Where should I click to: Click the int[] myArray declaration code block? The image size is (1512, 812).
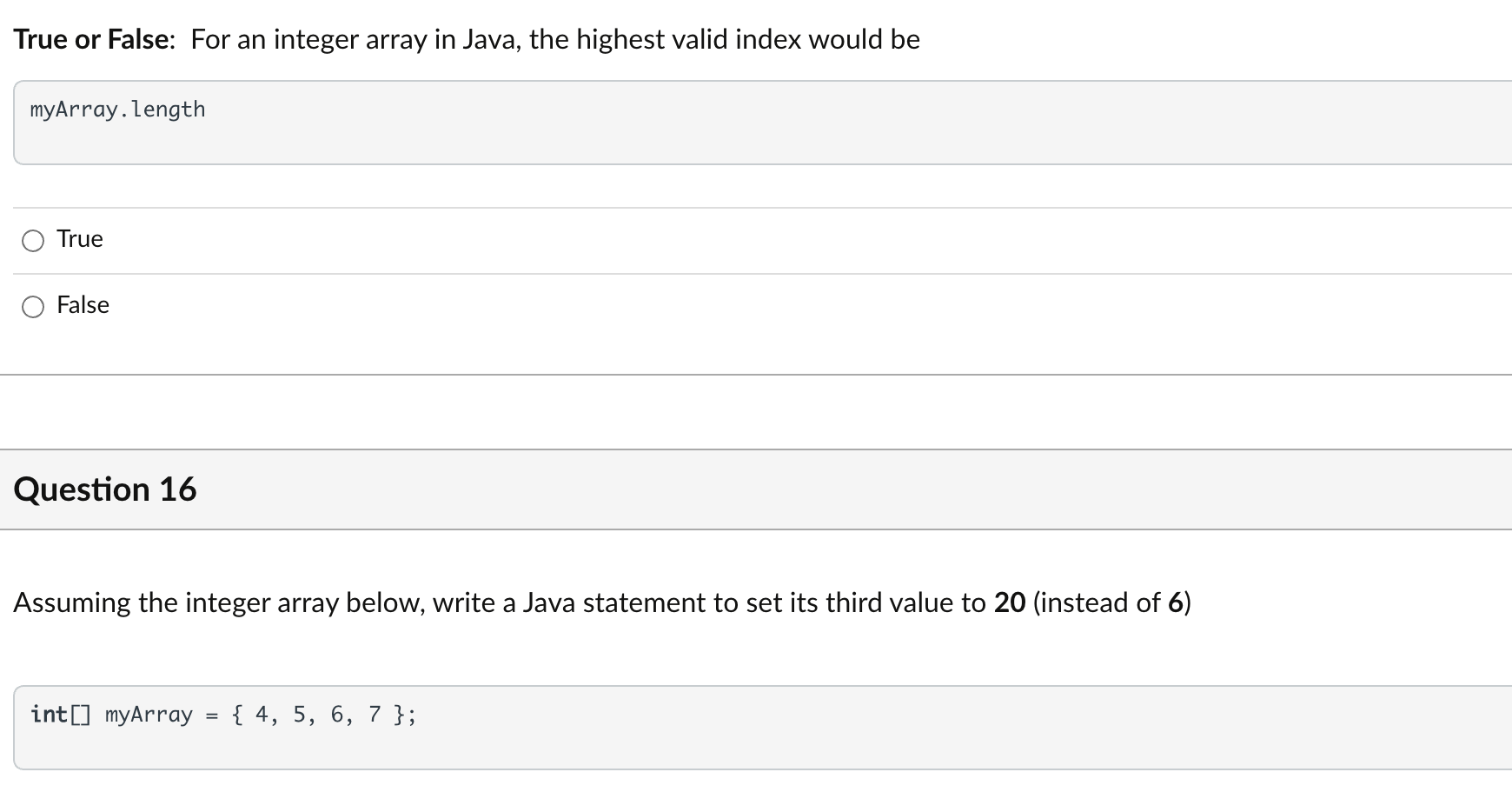point(222,714)
